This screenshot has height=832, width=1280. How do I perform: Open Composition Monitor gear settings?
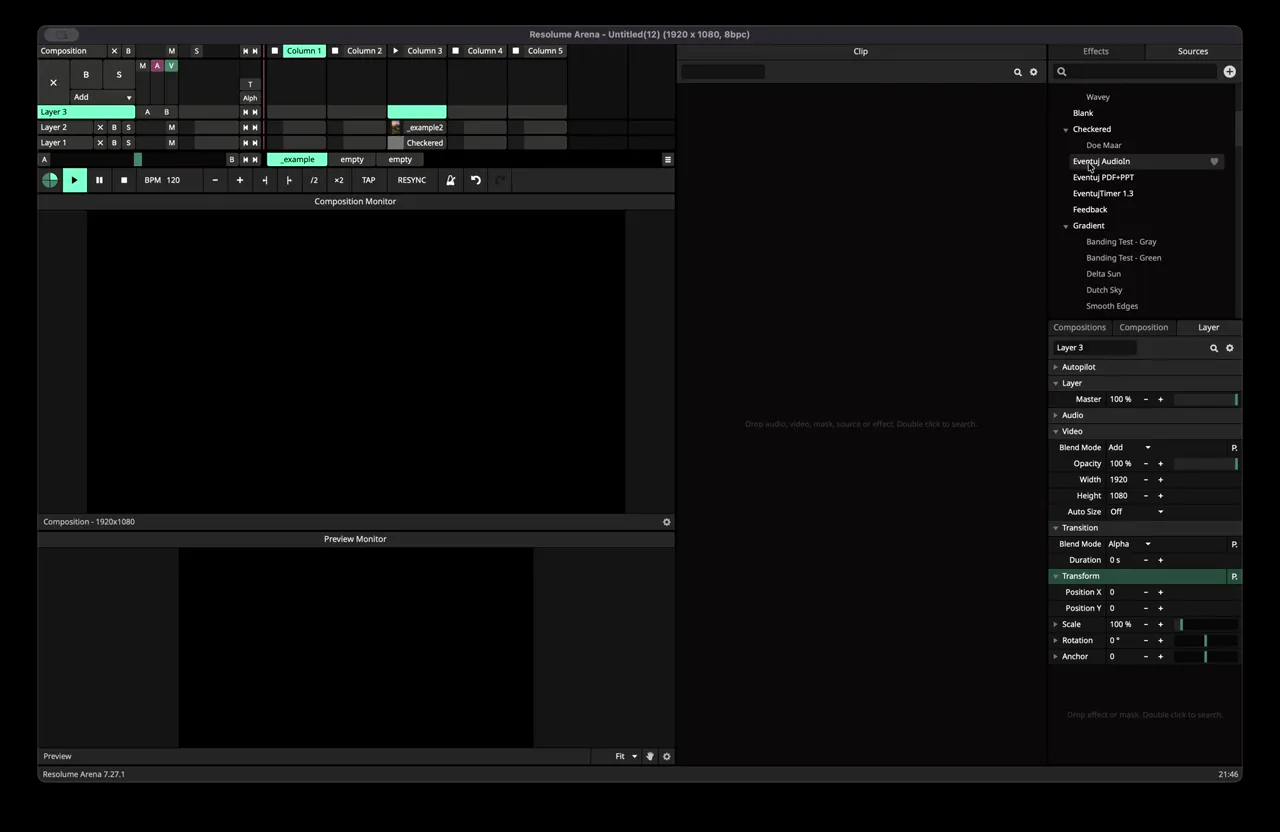point(667,522)
